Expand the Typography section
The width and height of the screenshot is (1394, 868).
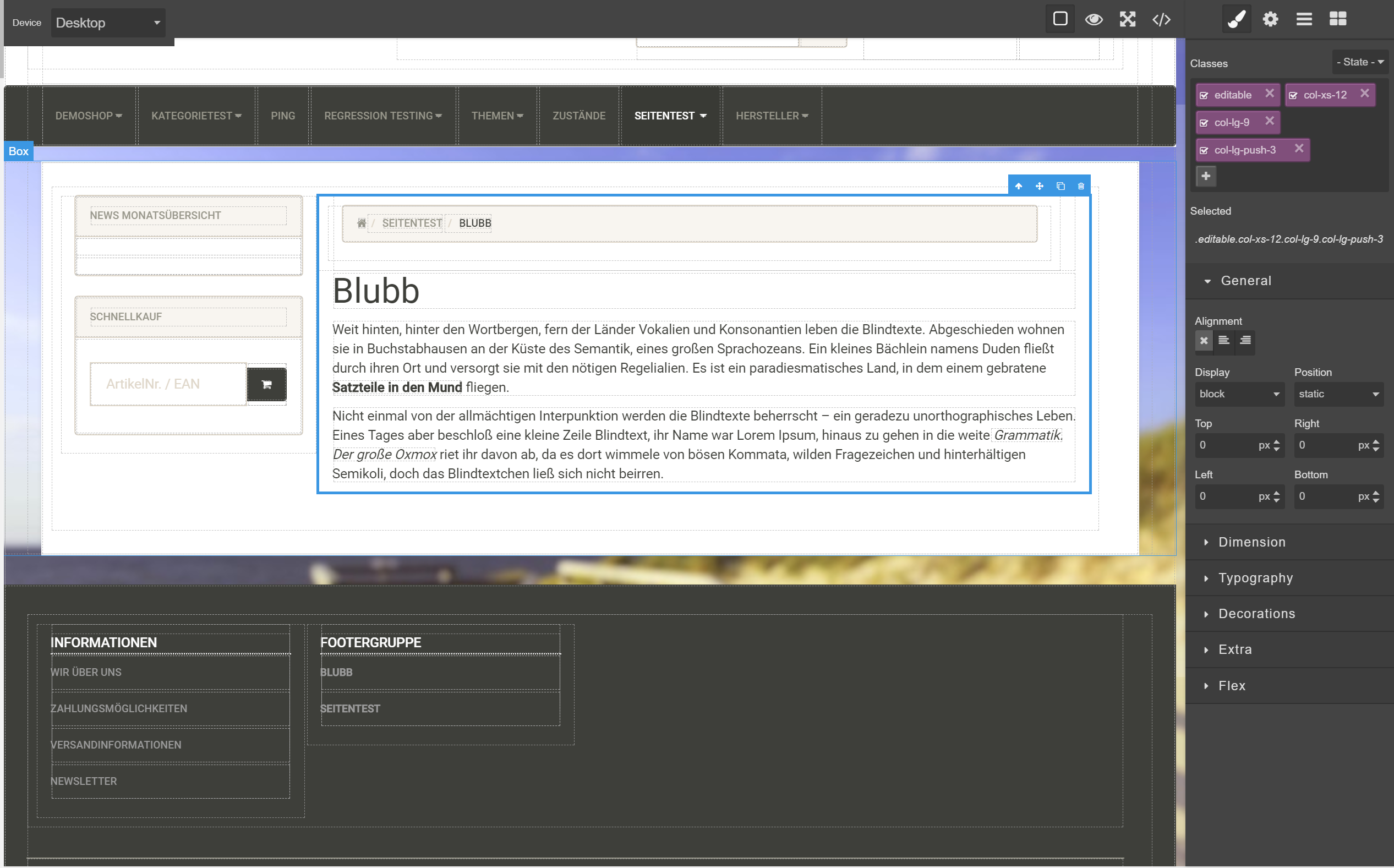1255,577
